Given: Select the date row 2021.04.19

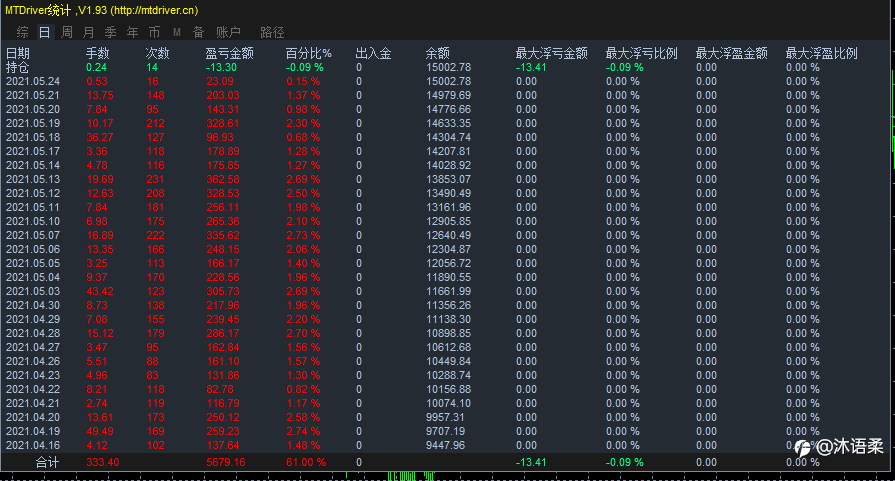Looking at the screenshot, I should click(33, 431).
